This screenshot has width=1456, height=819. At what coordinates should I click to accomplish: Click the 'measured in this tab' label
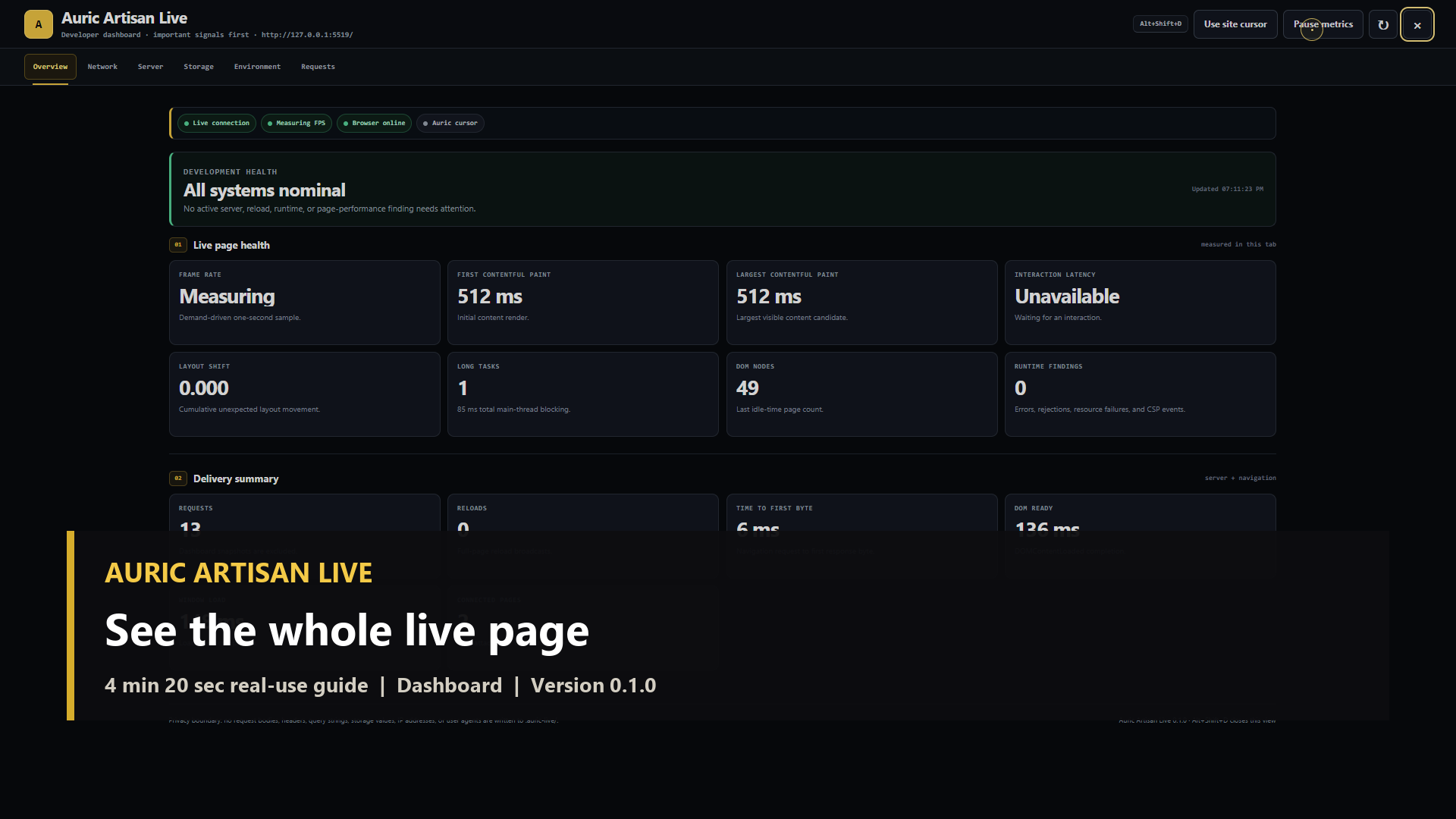pyautogui.click(x=1238, y=244)
